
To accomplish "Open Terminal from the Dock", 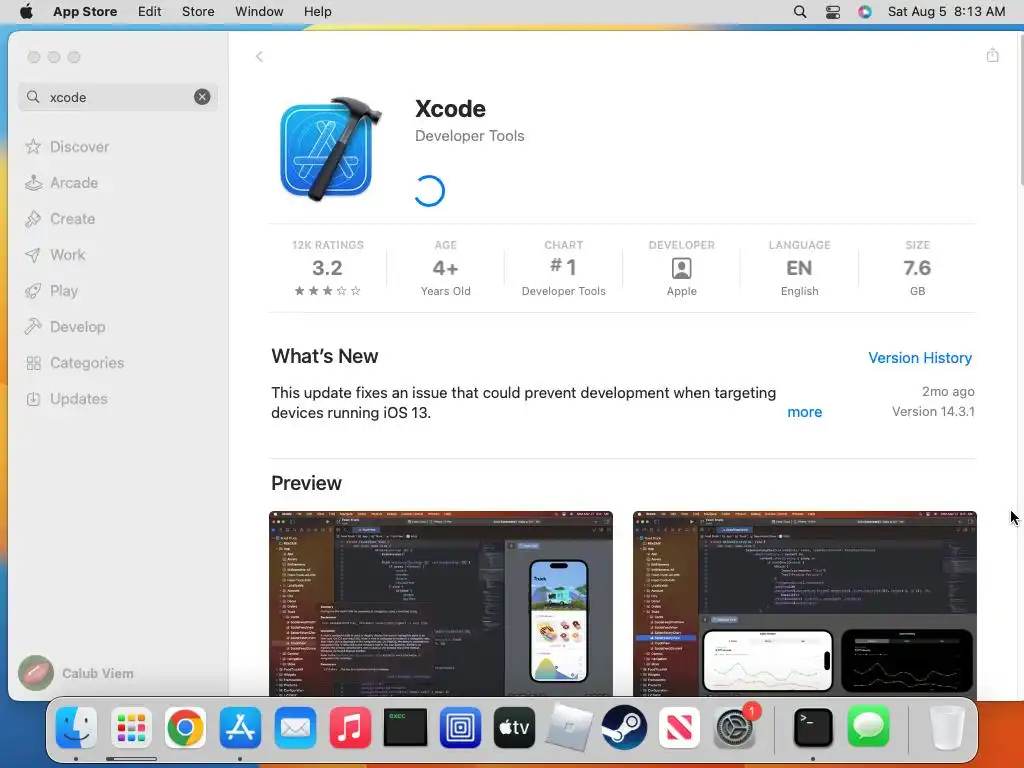I will pos(813,727).
